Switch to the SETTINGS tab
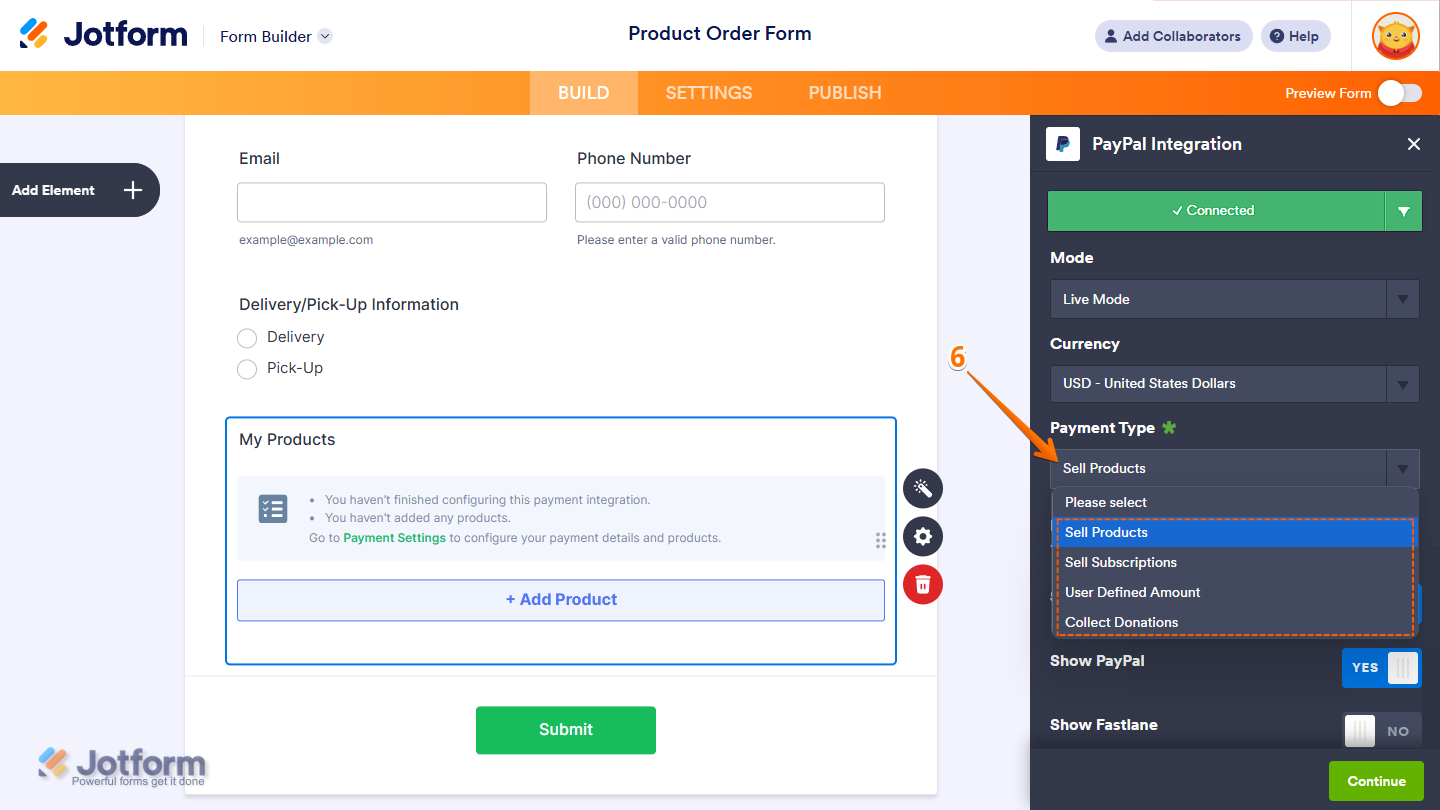The height and width of the screenshot is (810, 1440). 709,93
